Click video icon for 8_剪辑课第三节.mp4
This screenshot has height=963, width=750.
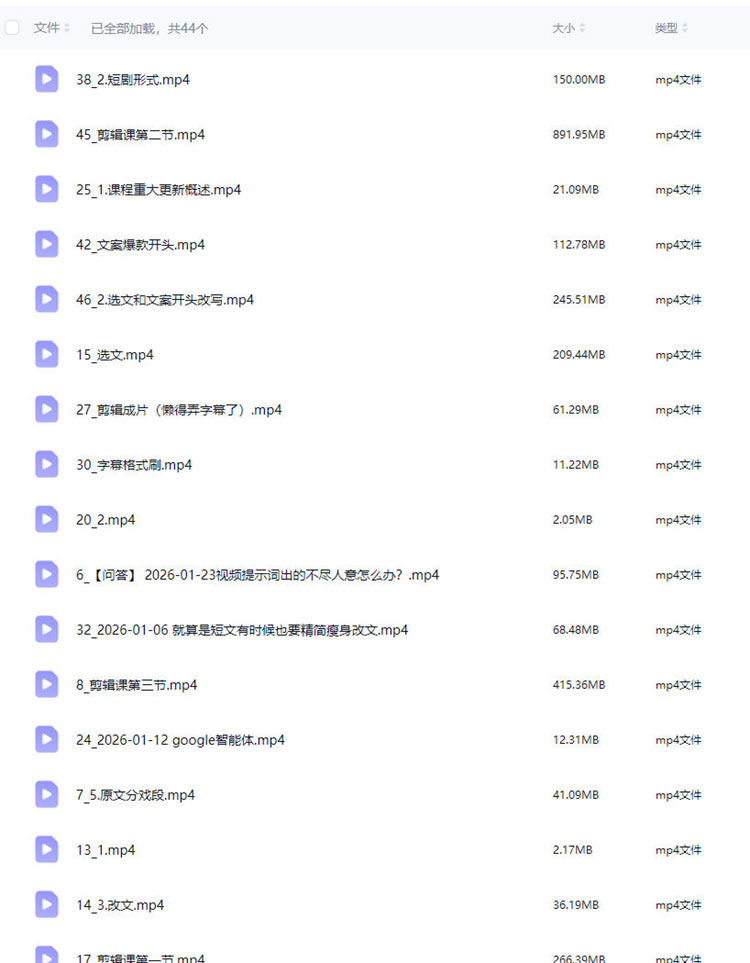click(x=47, y=685)
